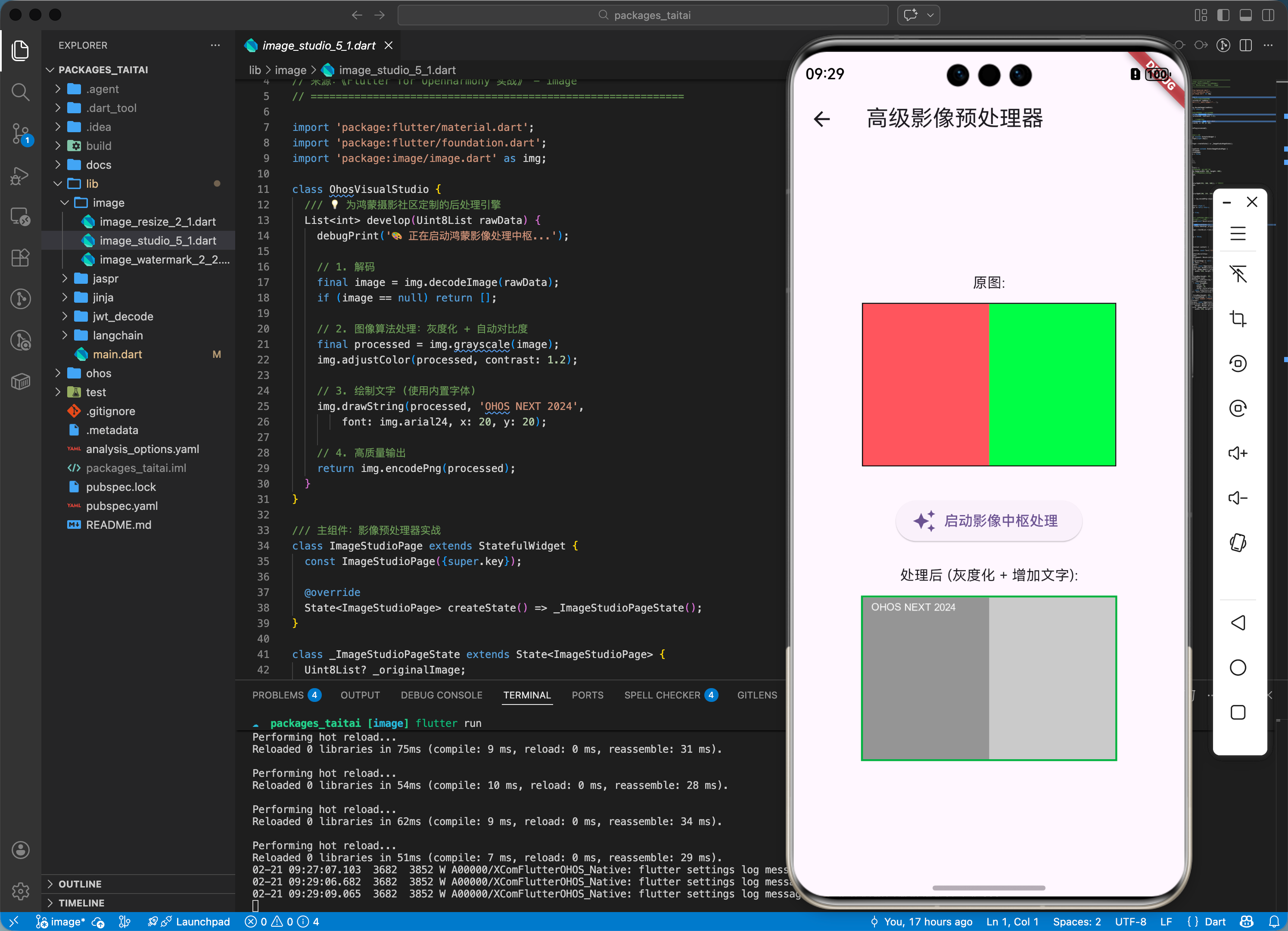Image resolution: width=1288 pixels, height=931 pixels.
Task: Open the Run and Debug view
Action: click(x=20, y=175)
